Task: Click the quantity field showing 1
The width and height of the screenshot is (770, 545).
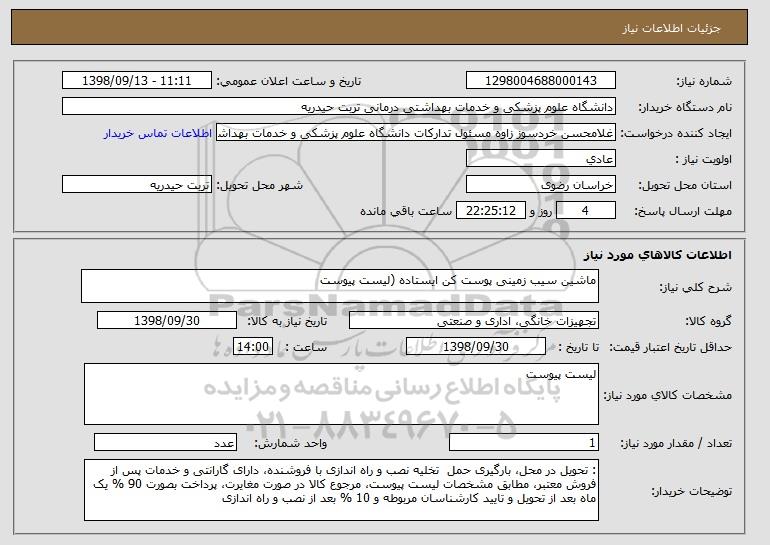Action: coord(524,442)
